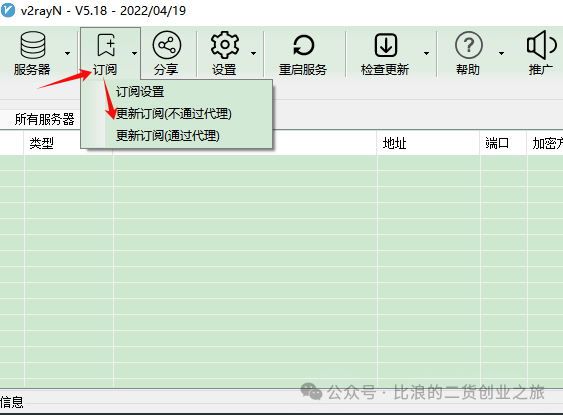The image size is (563, 415).
Task: Open the 分享 share icon
Action: [167, 45]
